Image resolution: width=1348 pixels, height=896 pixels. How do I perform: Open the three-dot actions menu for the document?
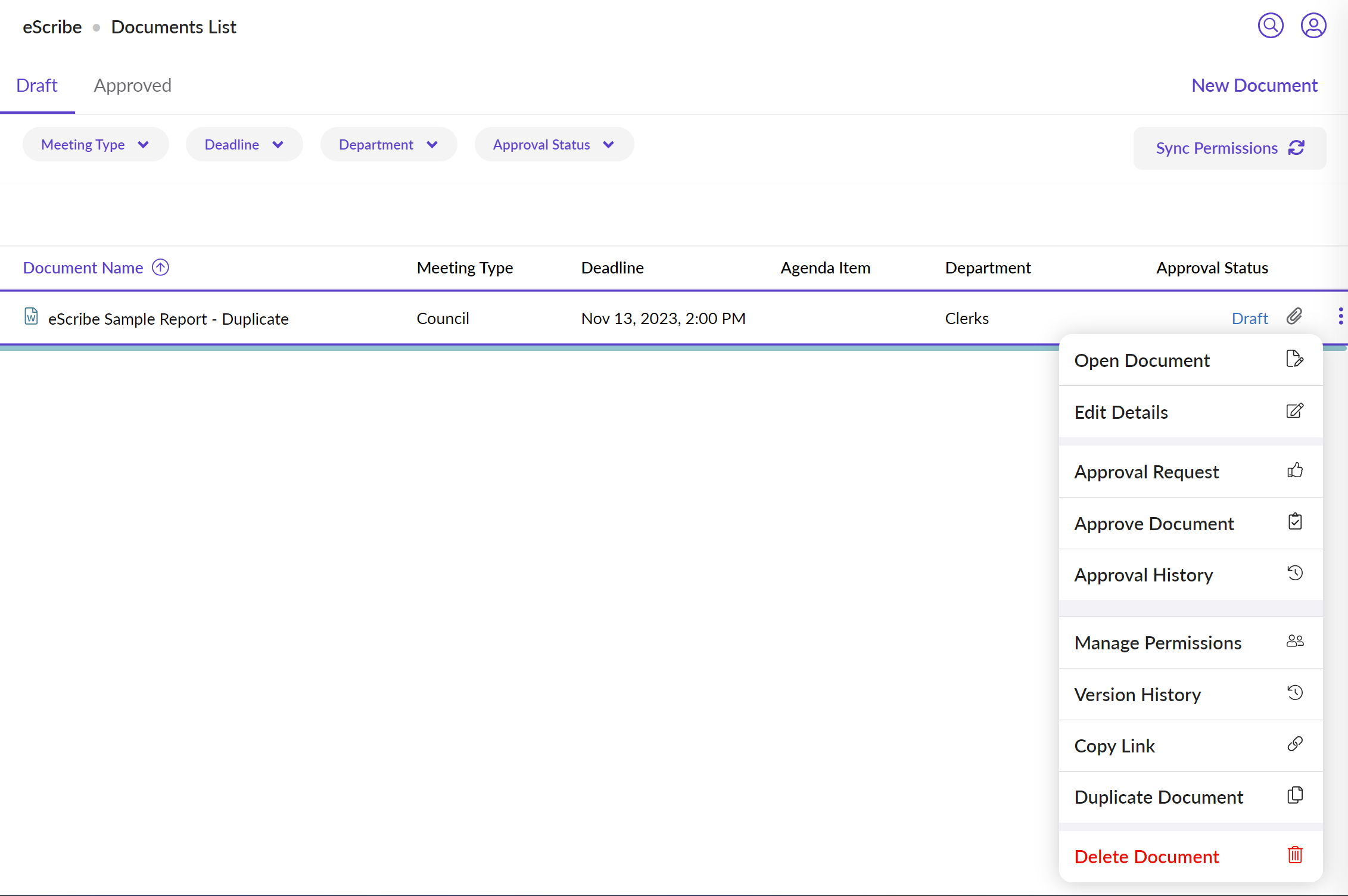(x=1340, y=316)
